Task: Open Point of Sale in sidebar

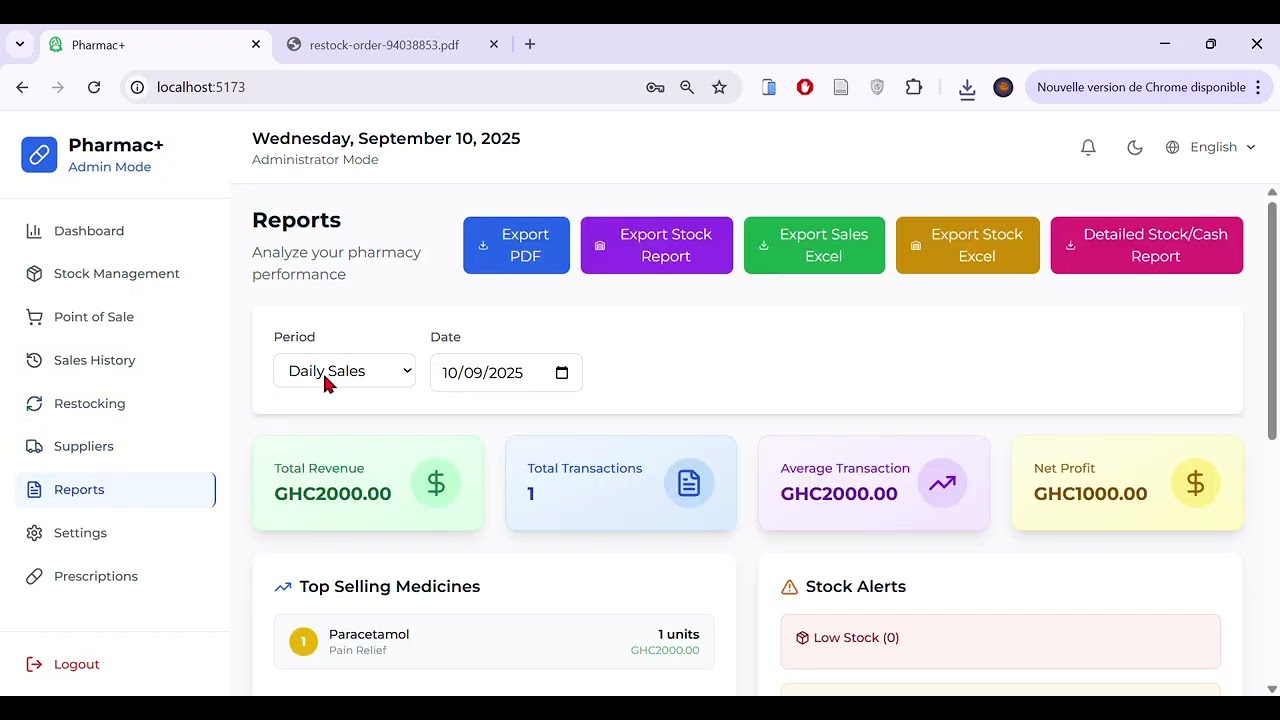Action: point(115,317)
